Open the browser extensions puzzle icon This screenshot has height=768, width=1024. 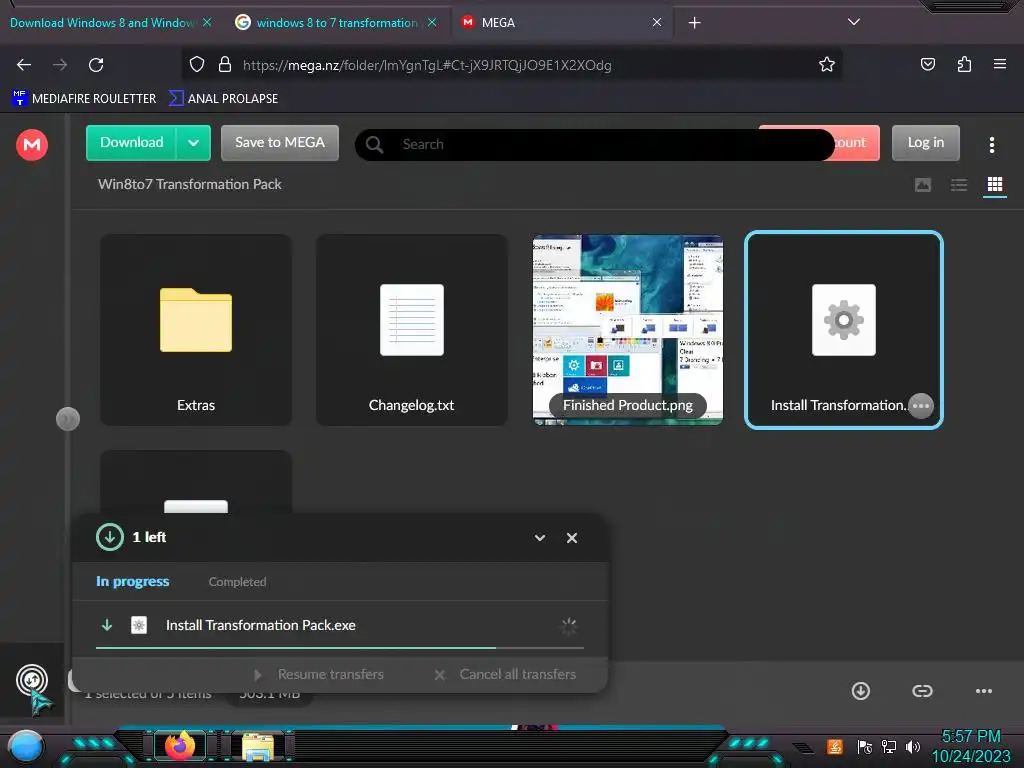coord(964,64)
